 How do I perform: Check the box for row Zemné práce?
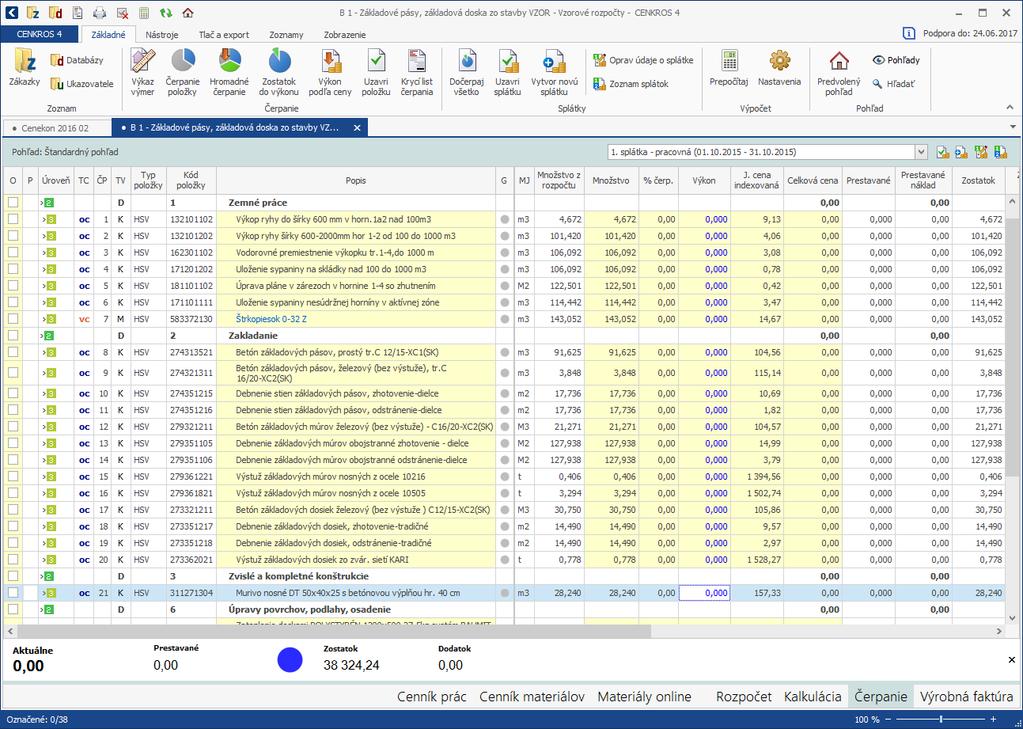tap(13, 202)
